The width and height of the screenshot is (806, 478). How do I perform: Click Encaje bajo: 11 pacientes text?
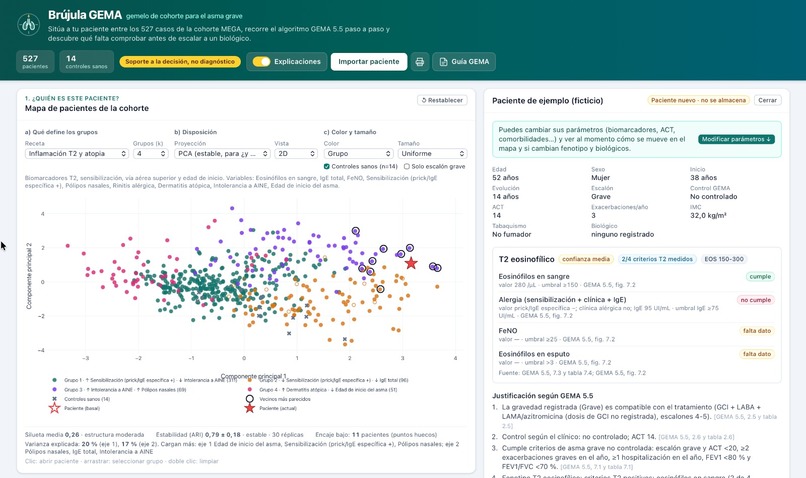click(376, 435)
